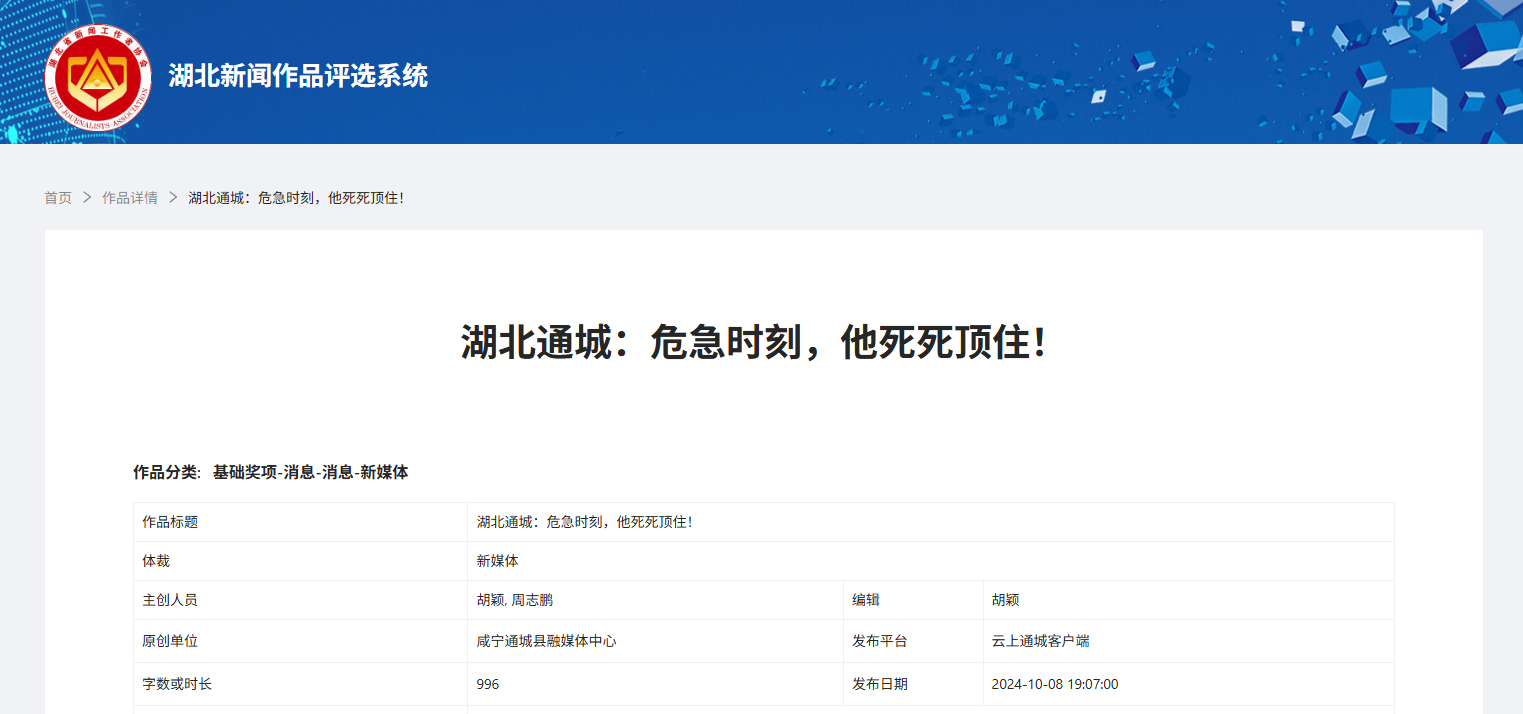Click the chevron arrow after 作品详情
1523x714 pixels.
(x=173, y=198)
